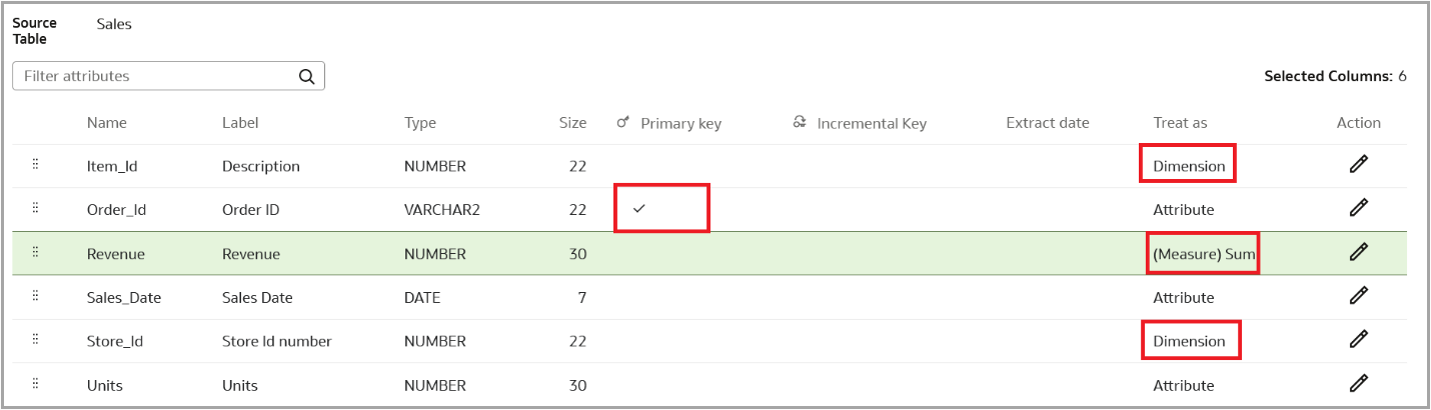
Task: Click the Primary key column header
Action: [680, 123]
